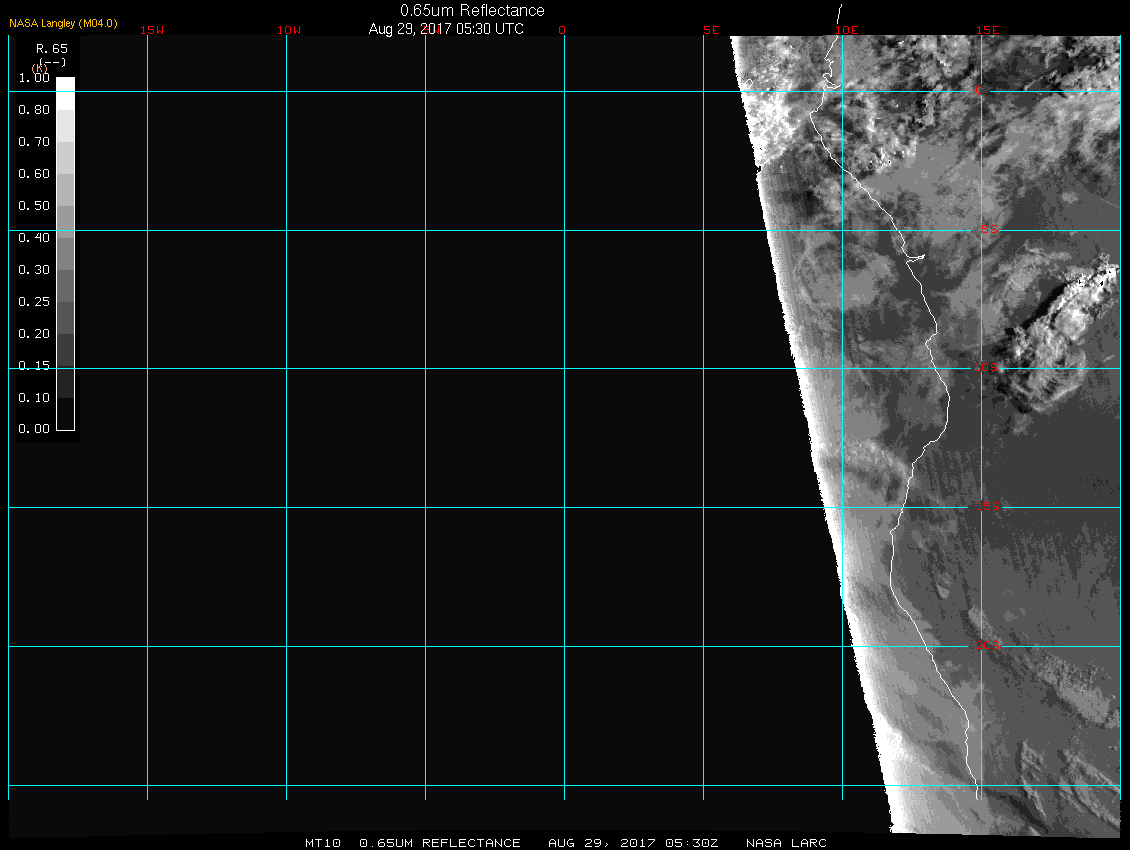Select the Aug 29, 2017 05:30 UTC timestamp

click(x=446, y=29)
